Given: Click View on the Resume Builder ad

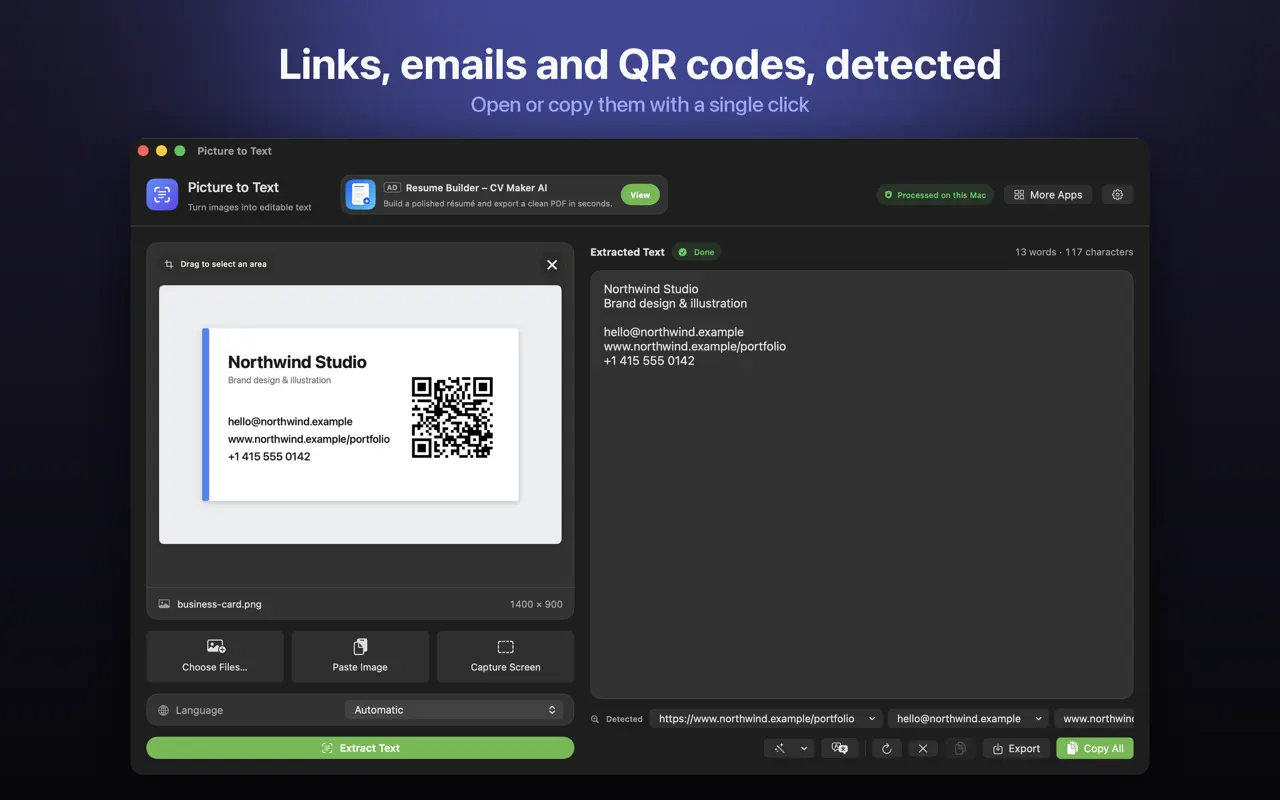Looking at the screenshot, I should (640, 195).
